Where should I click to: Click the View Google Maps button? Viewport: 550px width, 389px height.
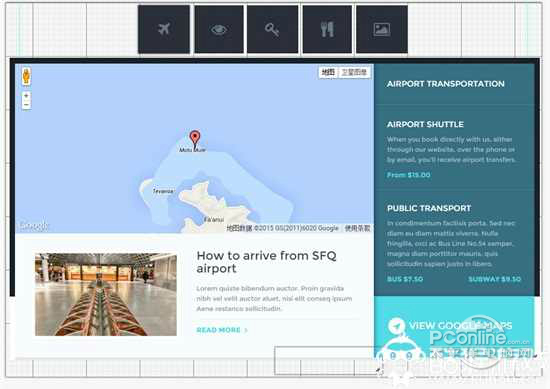coord(454,327)
